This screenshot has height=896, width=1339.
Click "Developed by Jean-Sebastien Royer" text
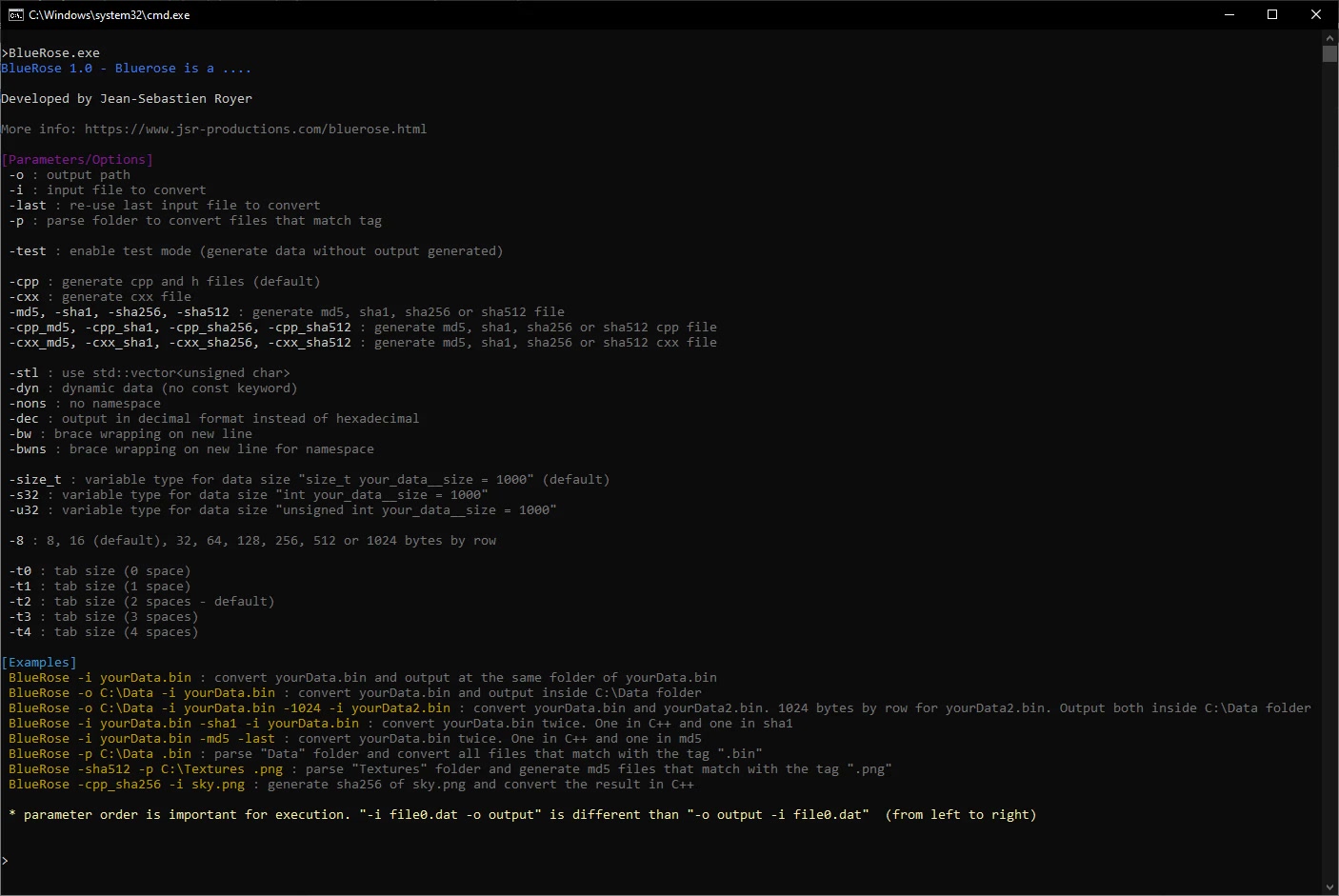[x=127, y=98]
